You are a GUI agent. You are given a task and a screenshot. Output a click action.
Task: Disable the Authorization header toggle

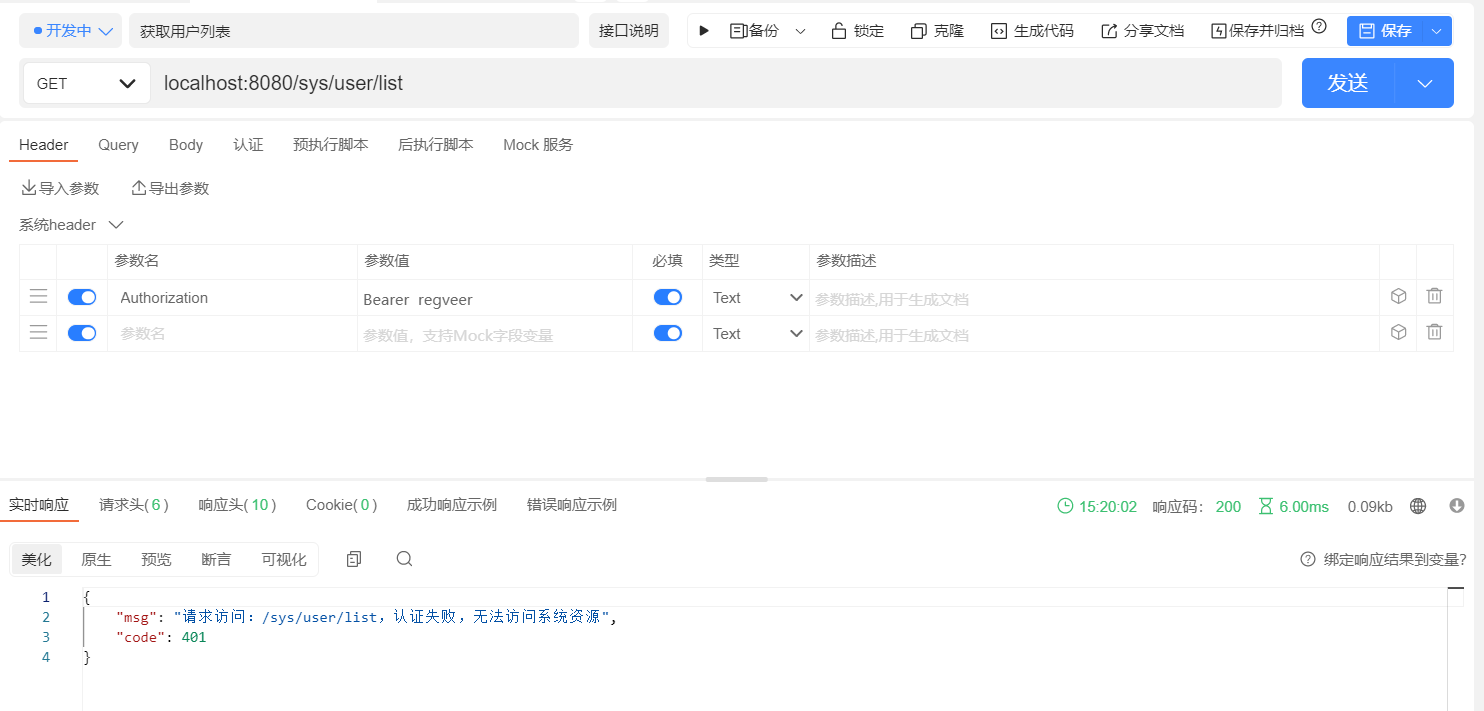(x=82, y=297)
